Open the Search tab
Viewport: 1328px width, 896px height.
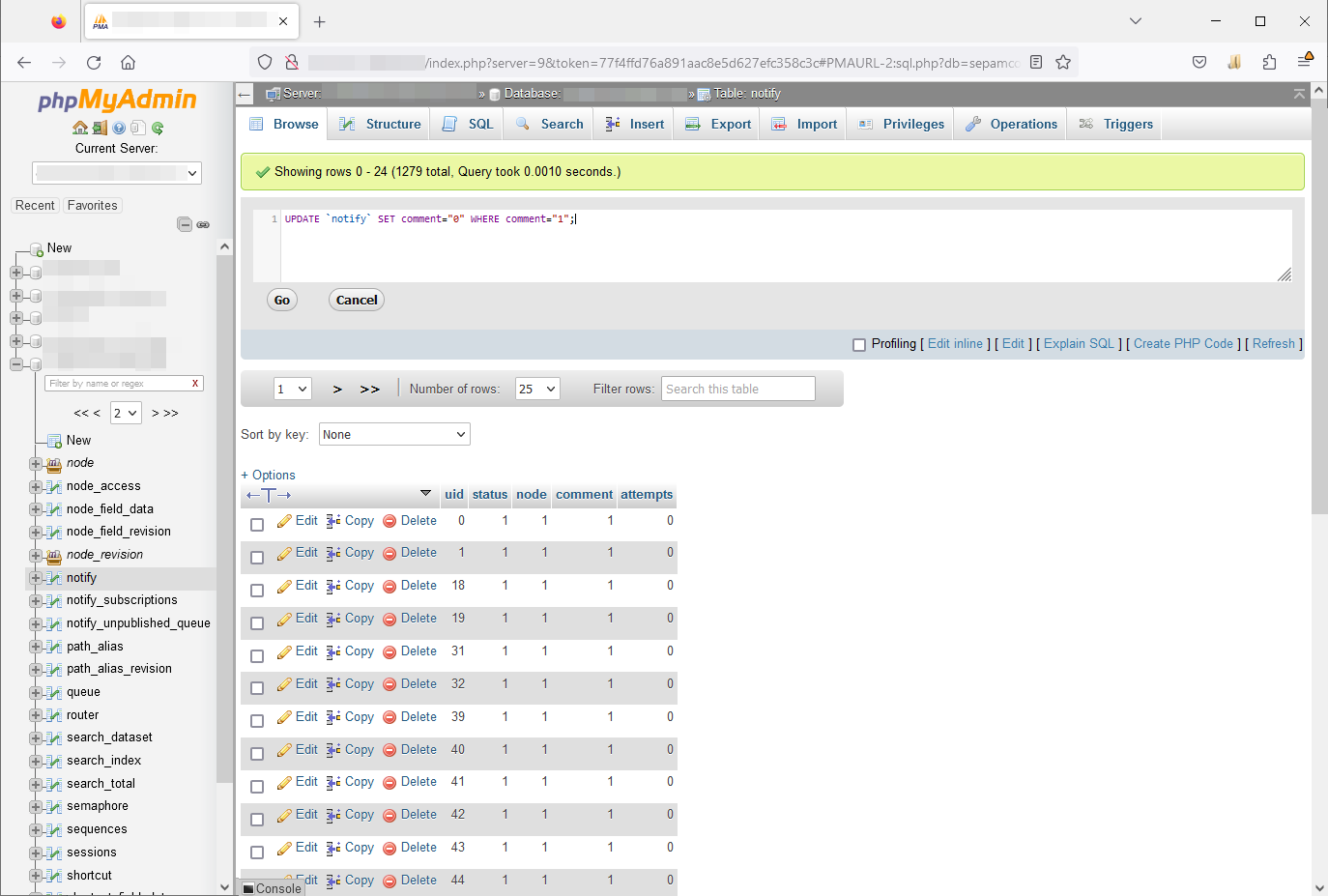(x=549, y=124)
